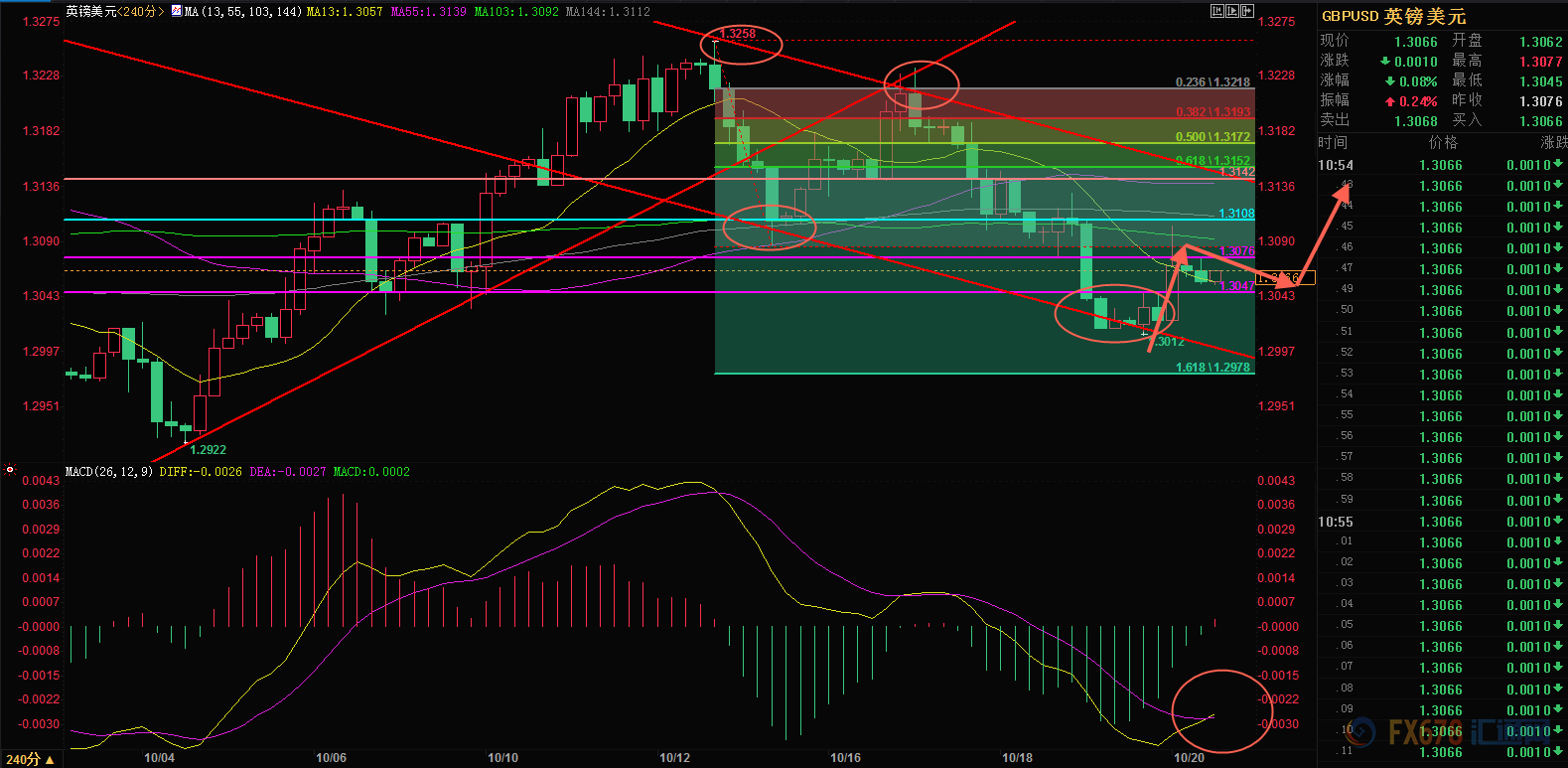Click the 10/20 date on the time axis
Viewport: 1568px width, 768px height.
1189,758
